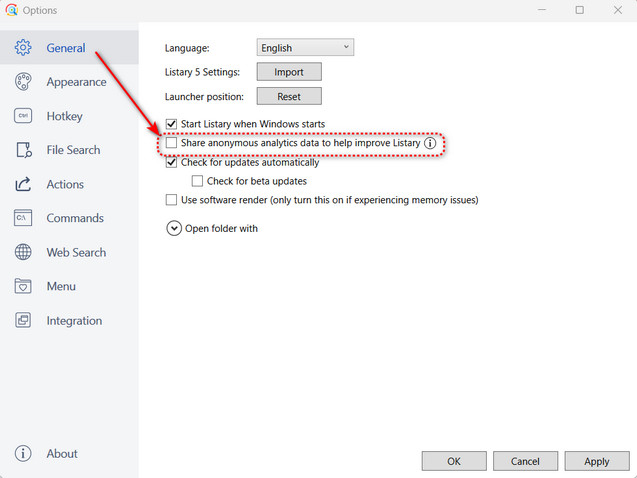Click the Commands terminal icon
The height and width of the screenshot is (478, 637).
click(x=23, y=218)
